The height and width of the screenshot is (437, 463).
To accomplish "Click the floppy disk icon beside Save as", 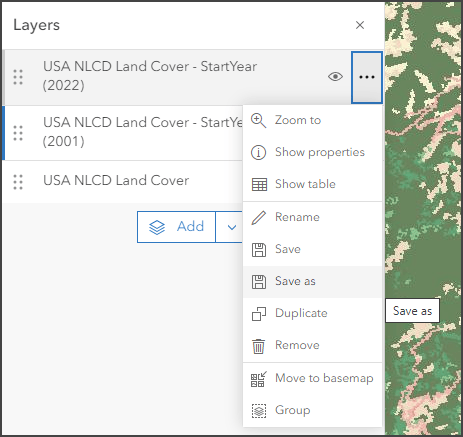I will click(x=259, y=282).
